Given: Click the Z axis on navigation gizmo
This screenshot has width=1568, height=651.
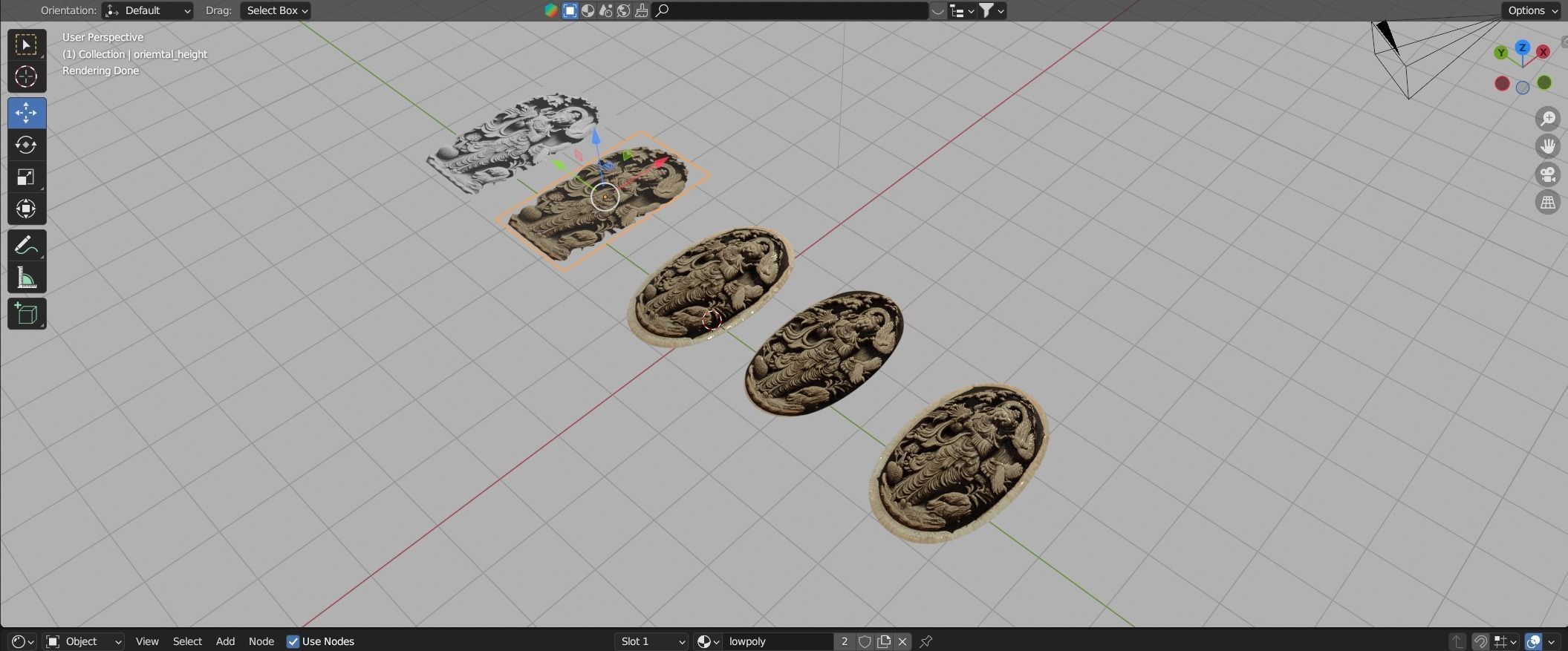Looking at the screenshot, I should click(x=1523, y=48).
